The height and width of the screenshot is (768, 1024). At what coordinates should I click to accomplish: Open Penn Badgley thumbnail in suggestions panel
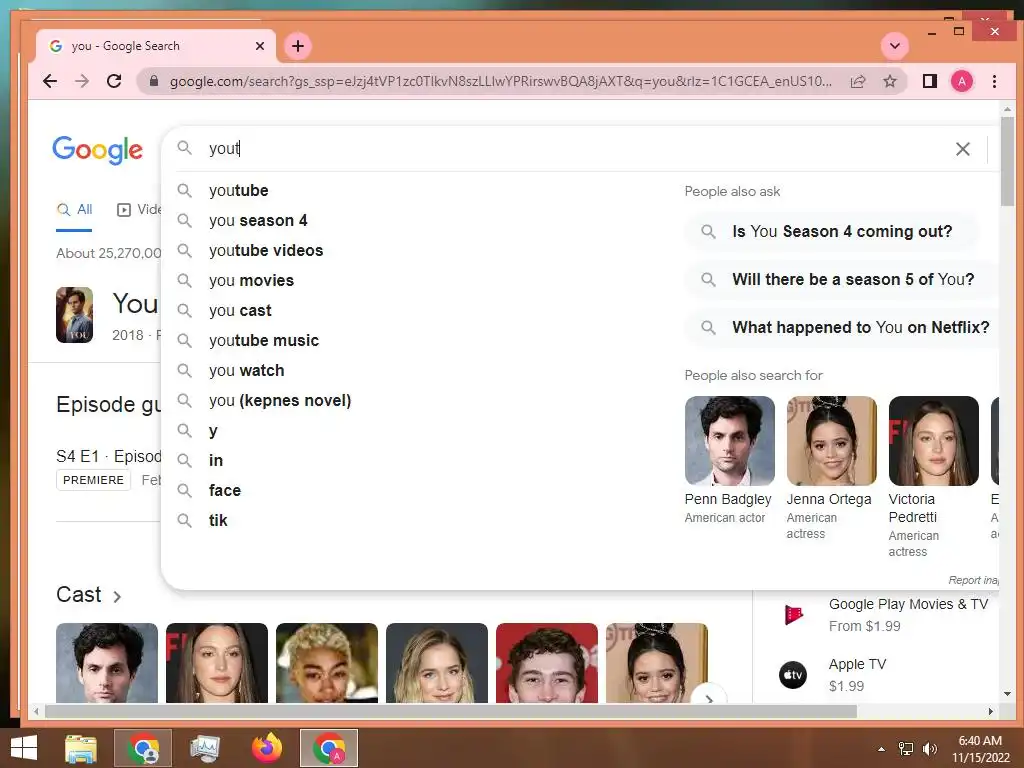pyautogui.click(x=729, y=441)
